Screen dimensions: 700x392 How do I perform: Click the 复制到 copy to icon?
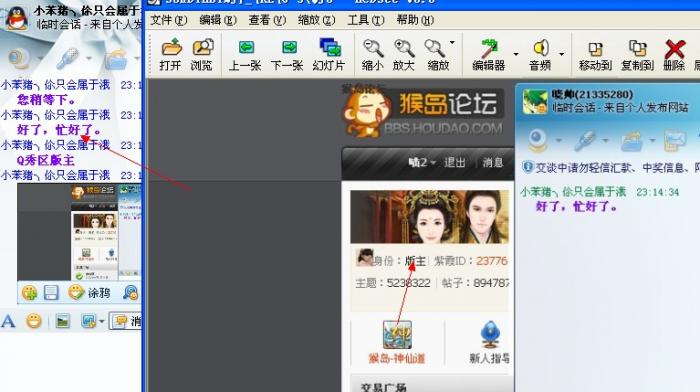pyautogui.click(x=638, y=54)
